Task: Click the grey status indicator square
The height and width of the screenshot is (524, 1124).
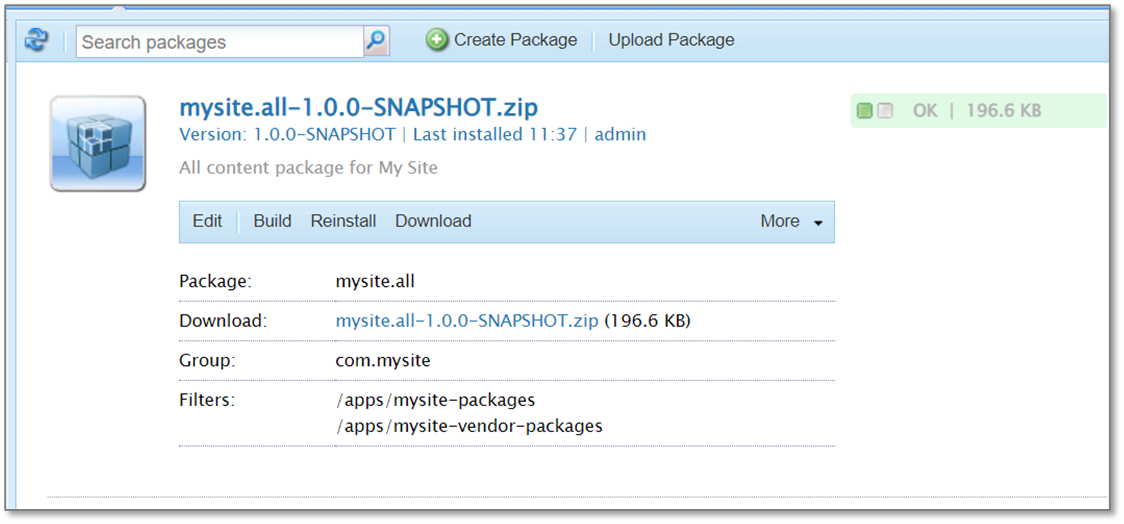Action: tap(885, 111)
